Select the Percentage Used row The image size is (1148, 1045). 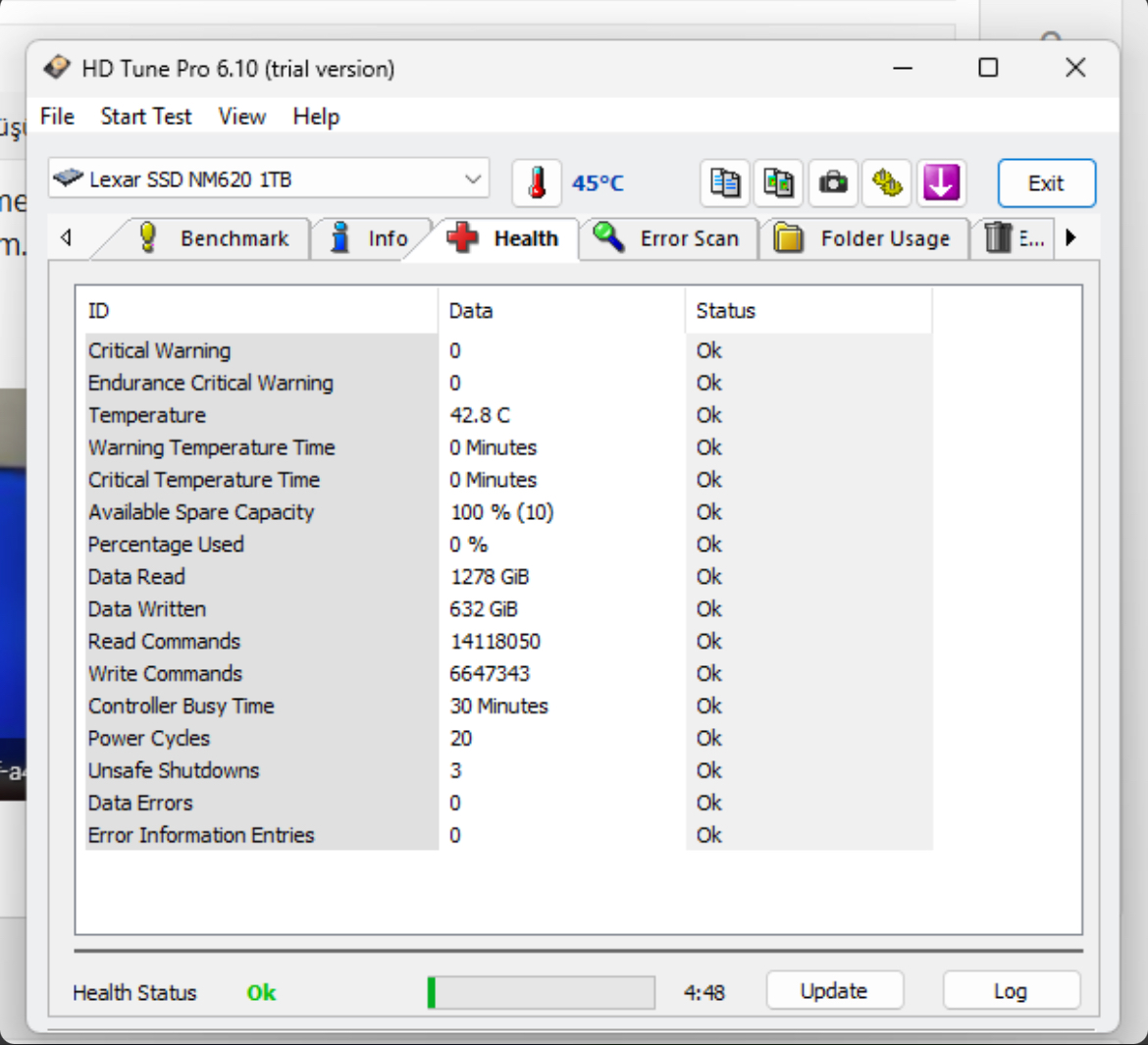pyautogui.click(x=508, y=545)
